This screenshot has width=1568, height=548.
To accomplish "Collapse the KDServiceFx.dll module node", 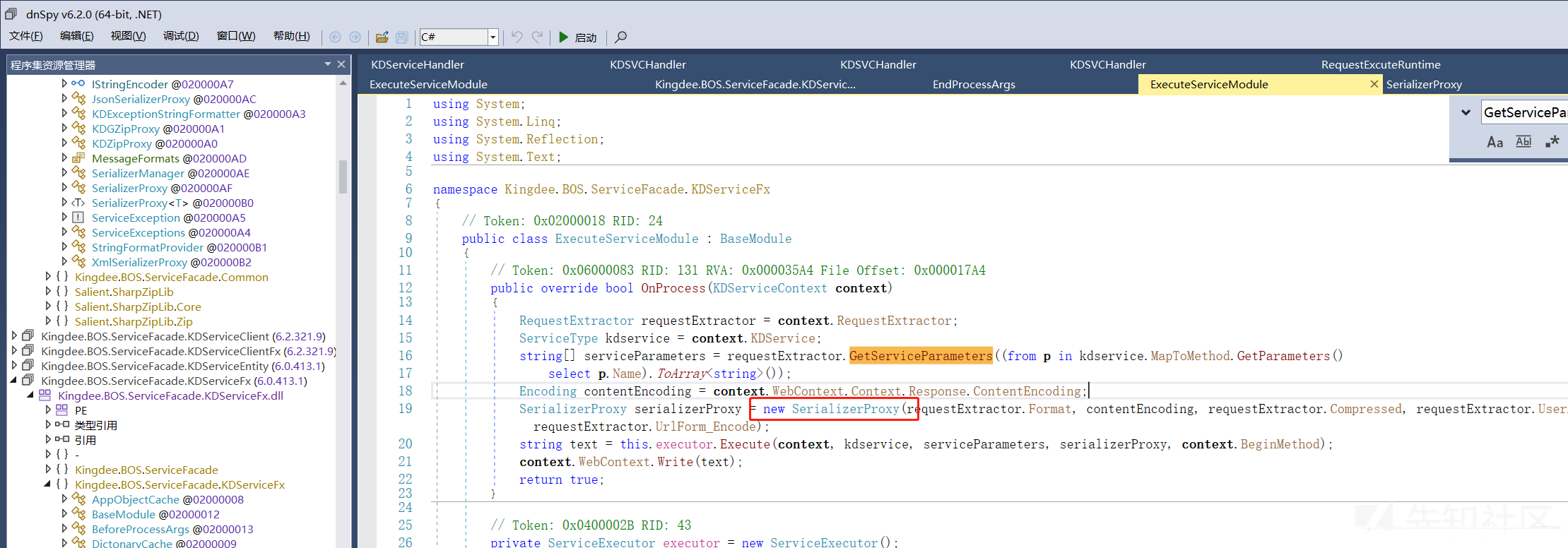I will coord(30,395).
